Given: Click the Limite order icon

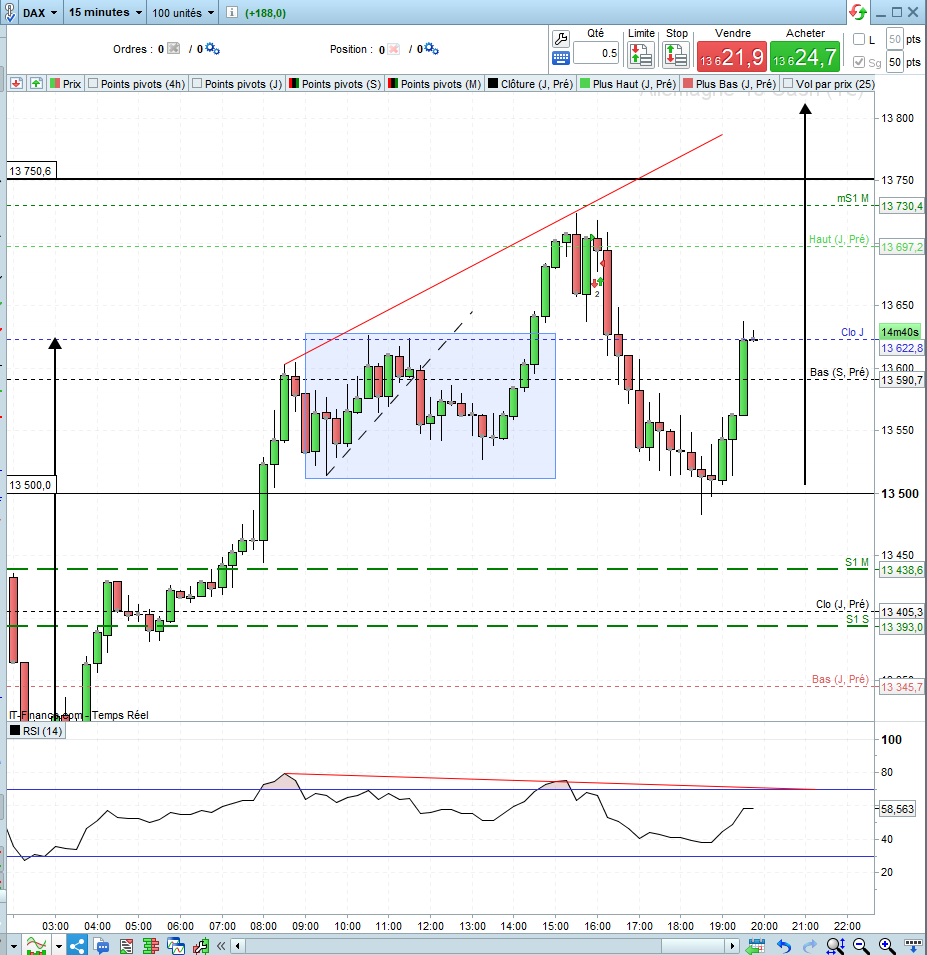Looking at the screenshot, I should coord(641,55).
